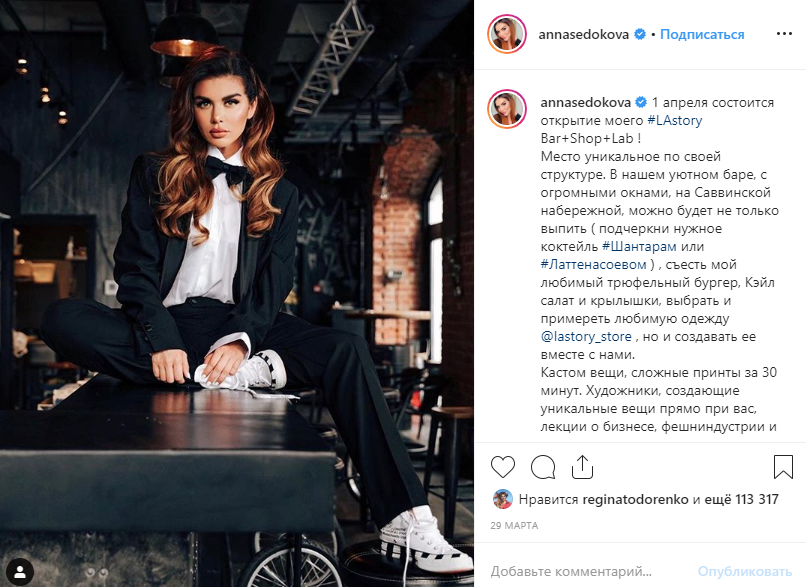Open comments with the speech bubble icon
The image size is (806, 587).
[543, 467]
